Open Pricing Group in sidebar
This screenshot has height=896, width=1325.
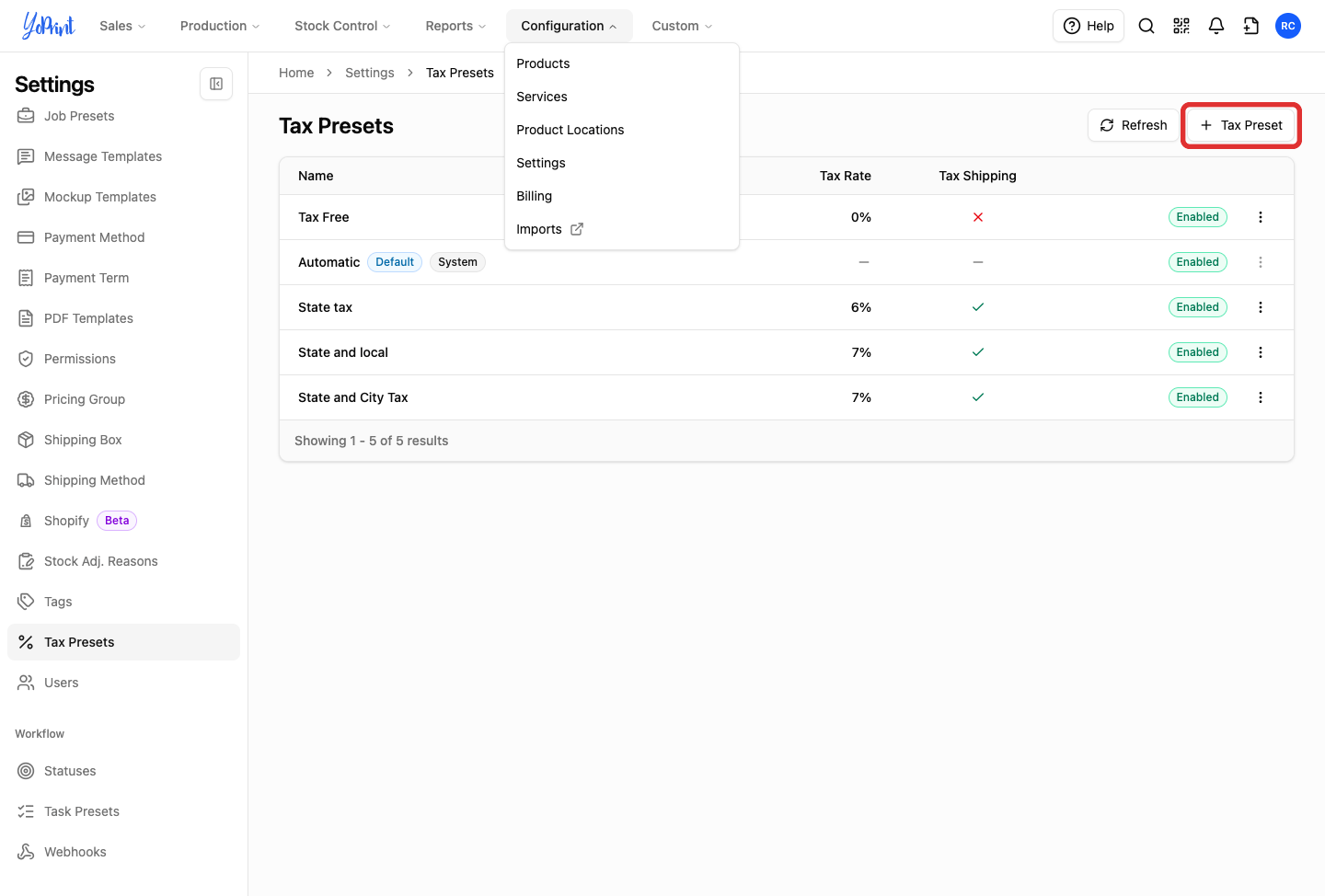tap(123, 399)
